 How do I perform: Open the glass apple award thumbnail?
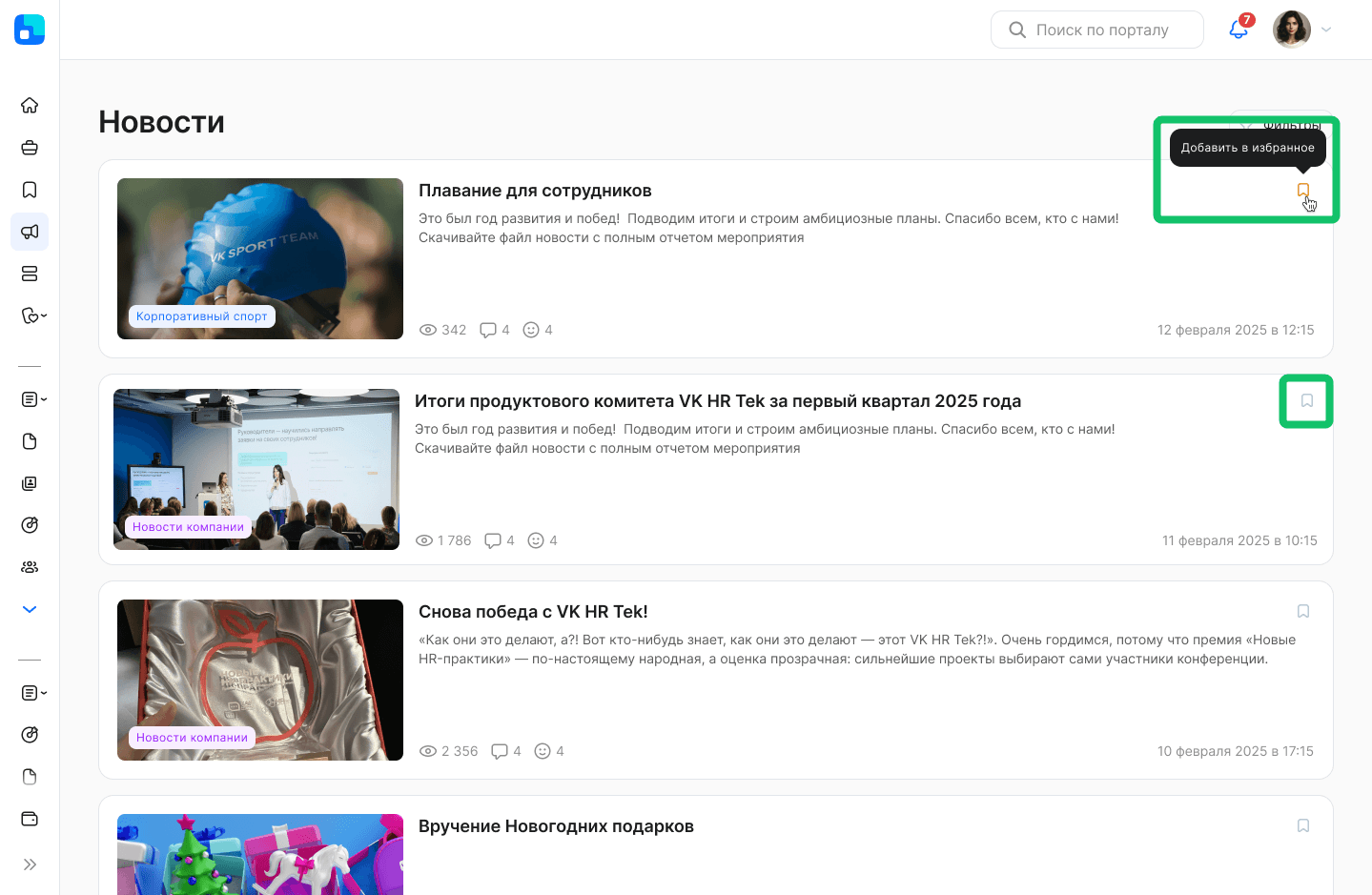[260, 680]
